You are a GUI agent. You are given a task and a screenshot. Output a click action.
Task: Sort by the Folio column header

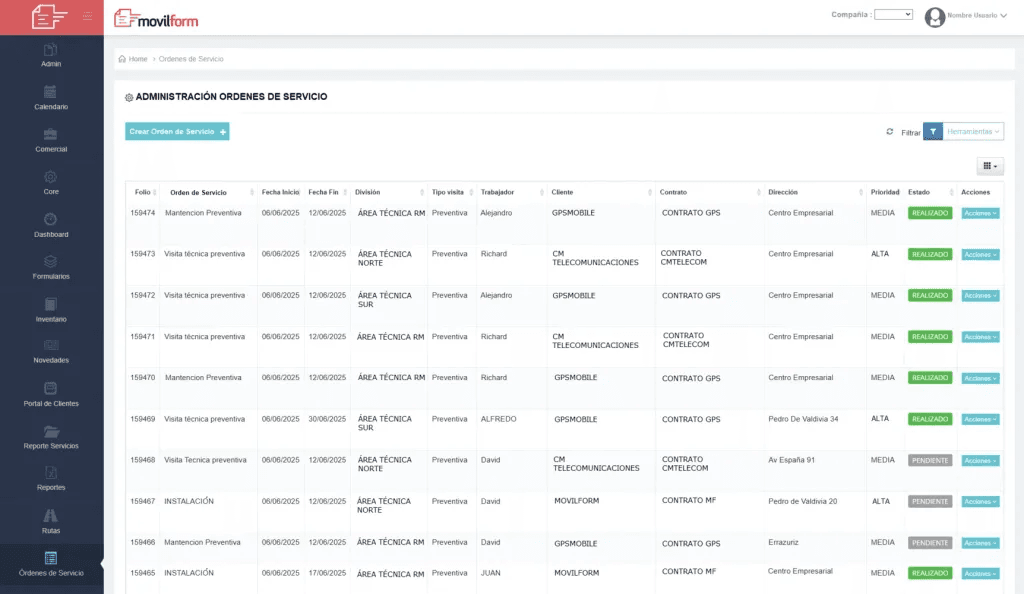(143, 192)
